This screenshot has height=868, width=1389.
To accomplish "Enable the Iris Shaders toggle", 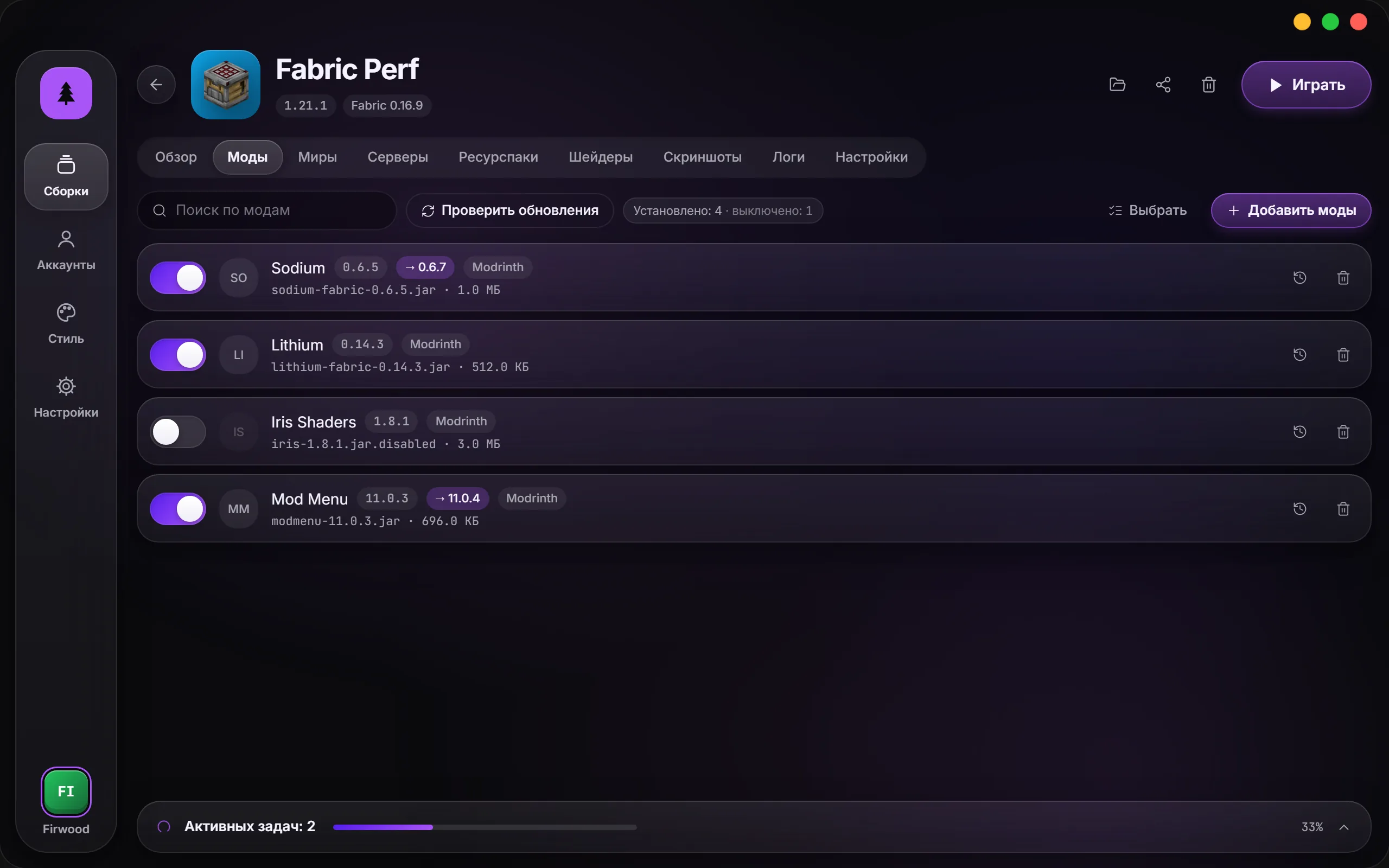I will [178, 432].
